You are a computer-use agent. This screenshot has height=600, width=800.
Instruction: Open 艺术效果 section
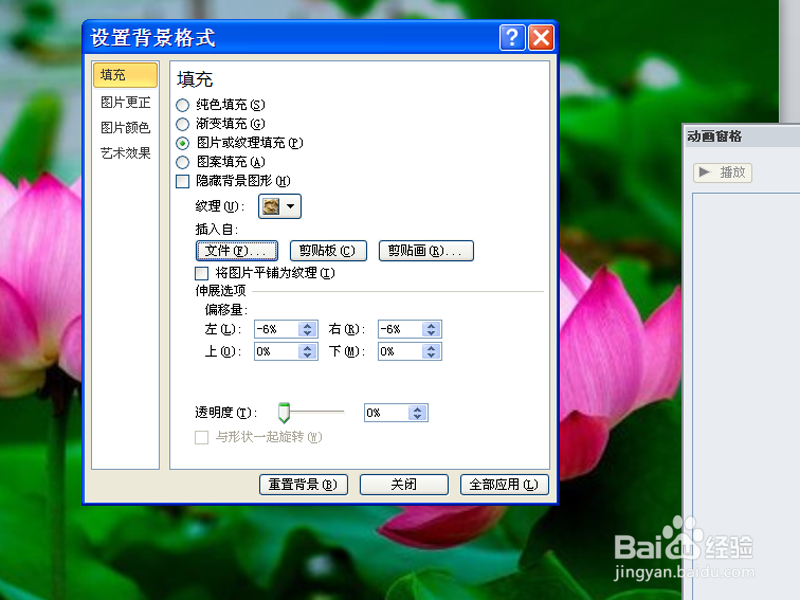126,153
